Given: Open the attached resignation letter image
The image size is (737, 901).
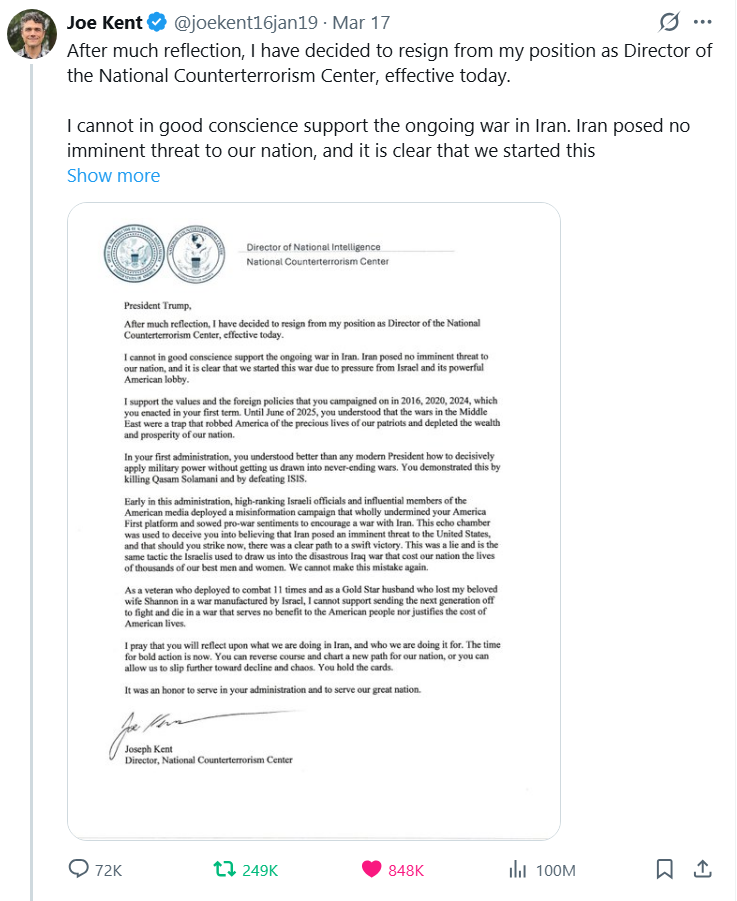Looking at the screenshot, I should coord(314,520).
